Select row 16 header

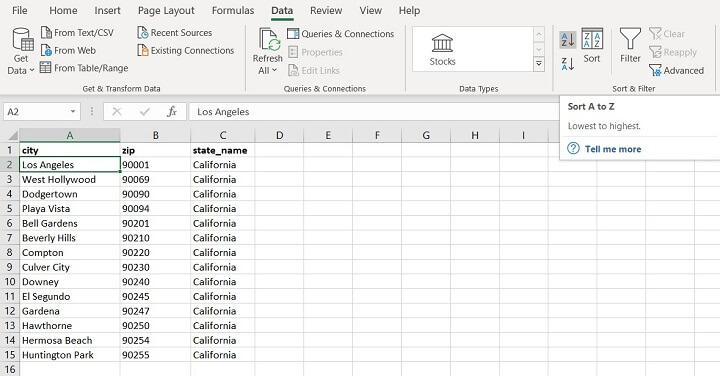(x=10, y=369)
